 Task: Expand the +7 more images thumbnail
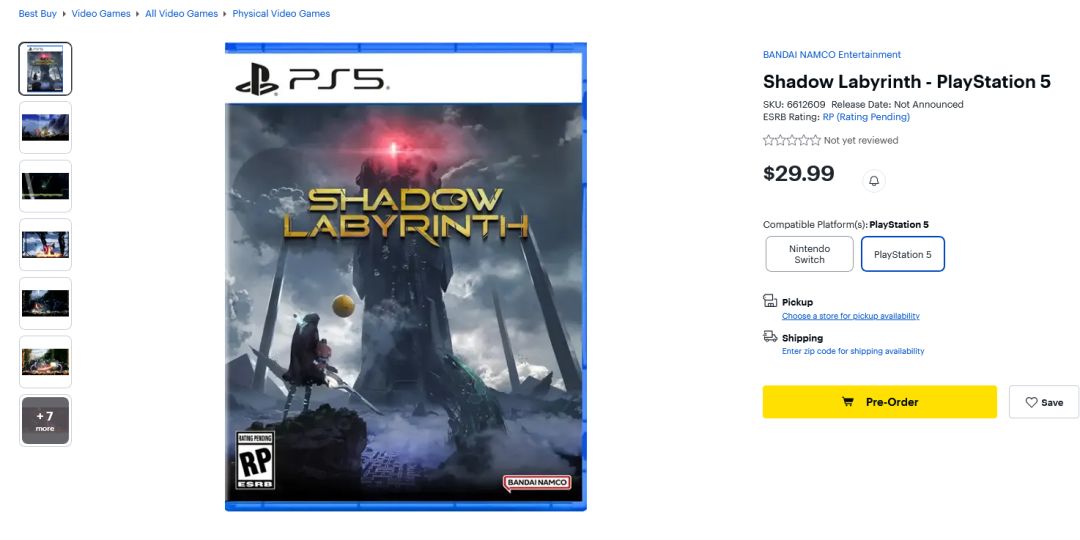45,420
